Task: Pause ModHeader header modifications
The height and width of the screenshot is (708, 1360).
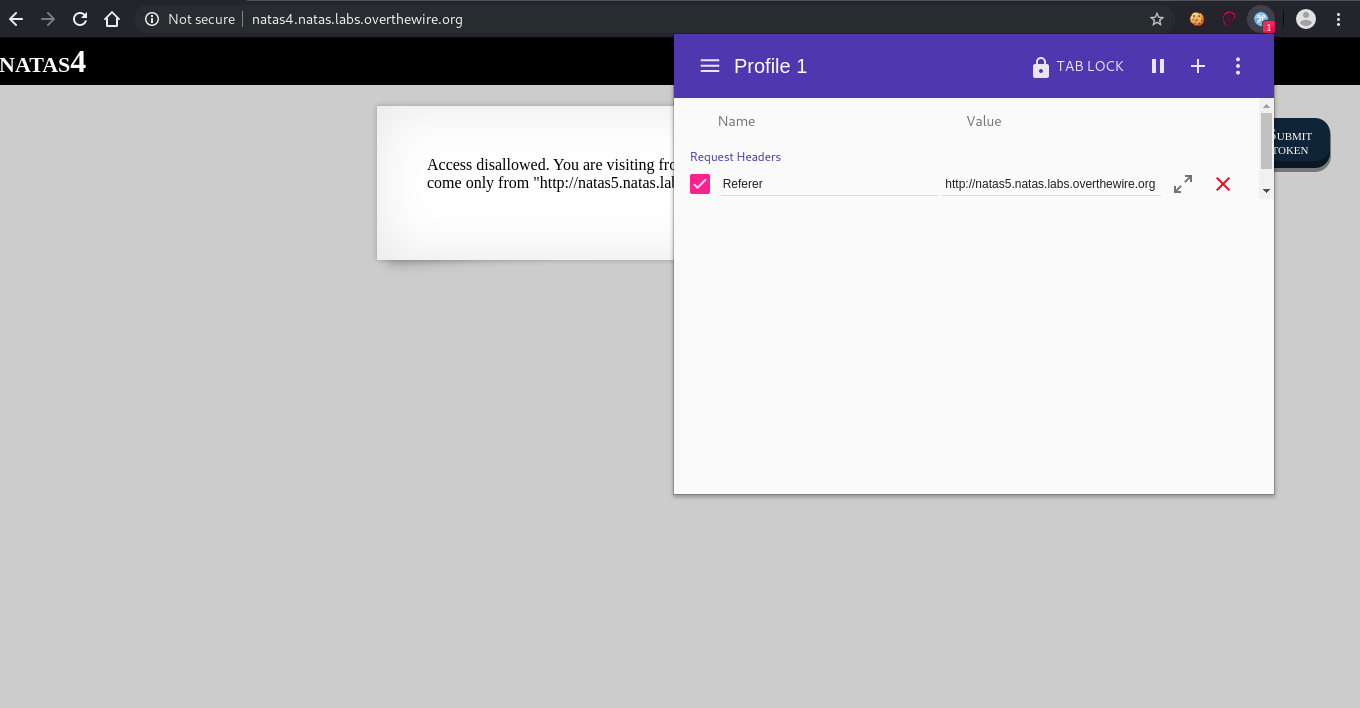Action: pyautogui.click(x=1158, y=66)
